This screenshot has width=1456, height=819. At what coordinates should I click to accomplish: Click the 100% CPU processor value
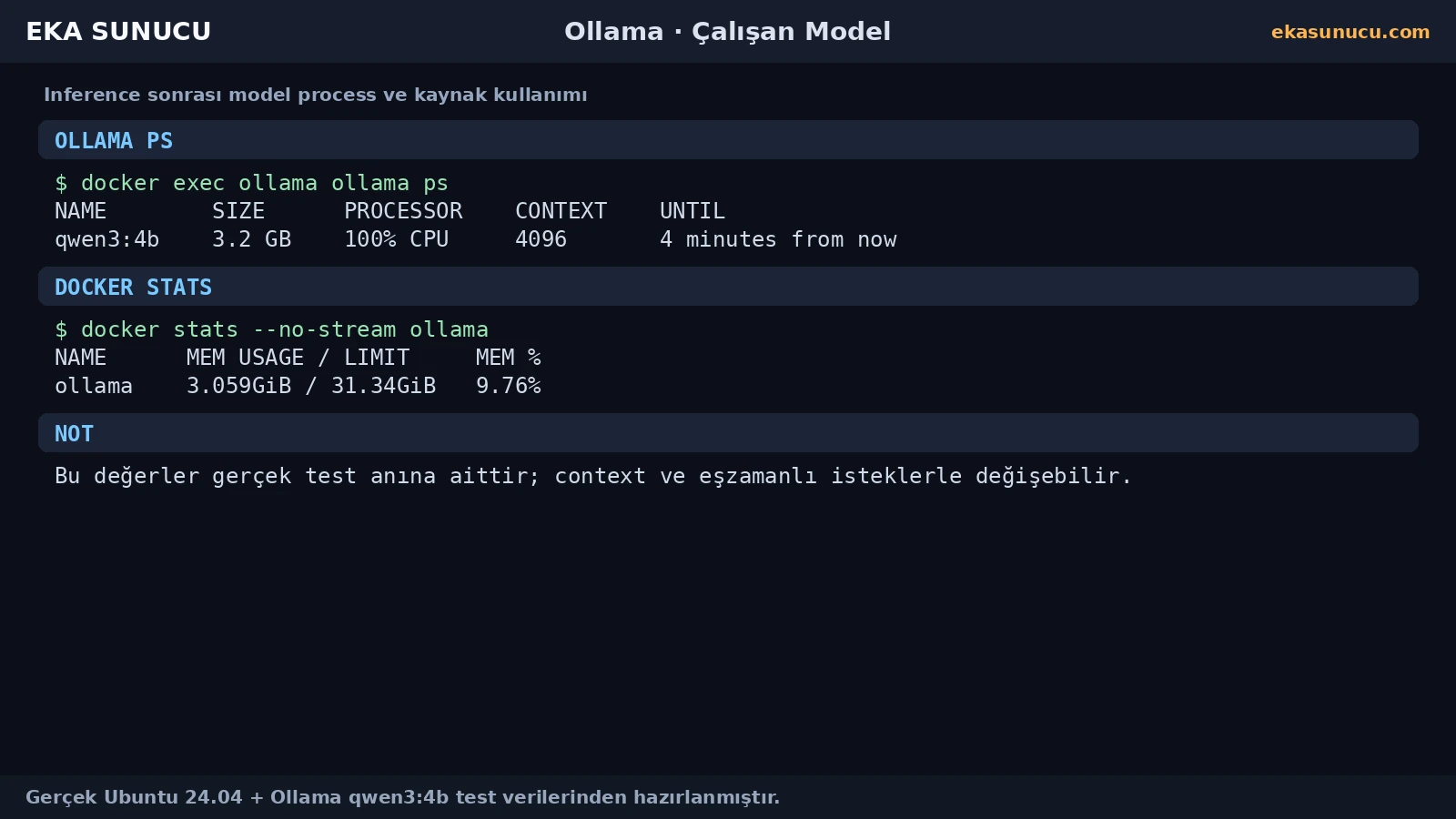pos(396,239)
